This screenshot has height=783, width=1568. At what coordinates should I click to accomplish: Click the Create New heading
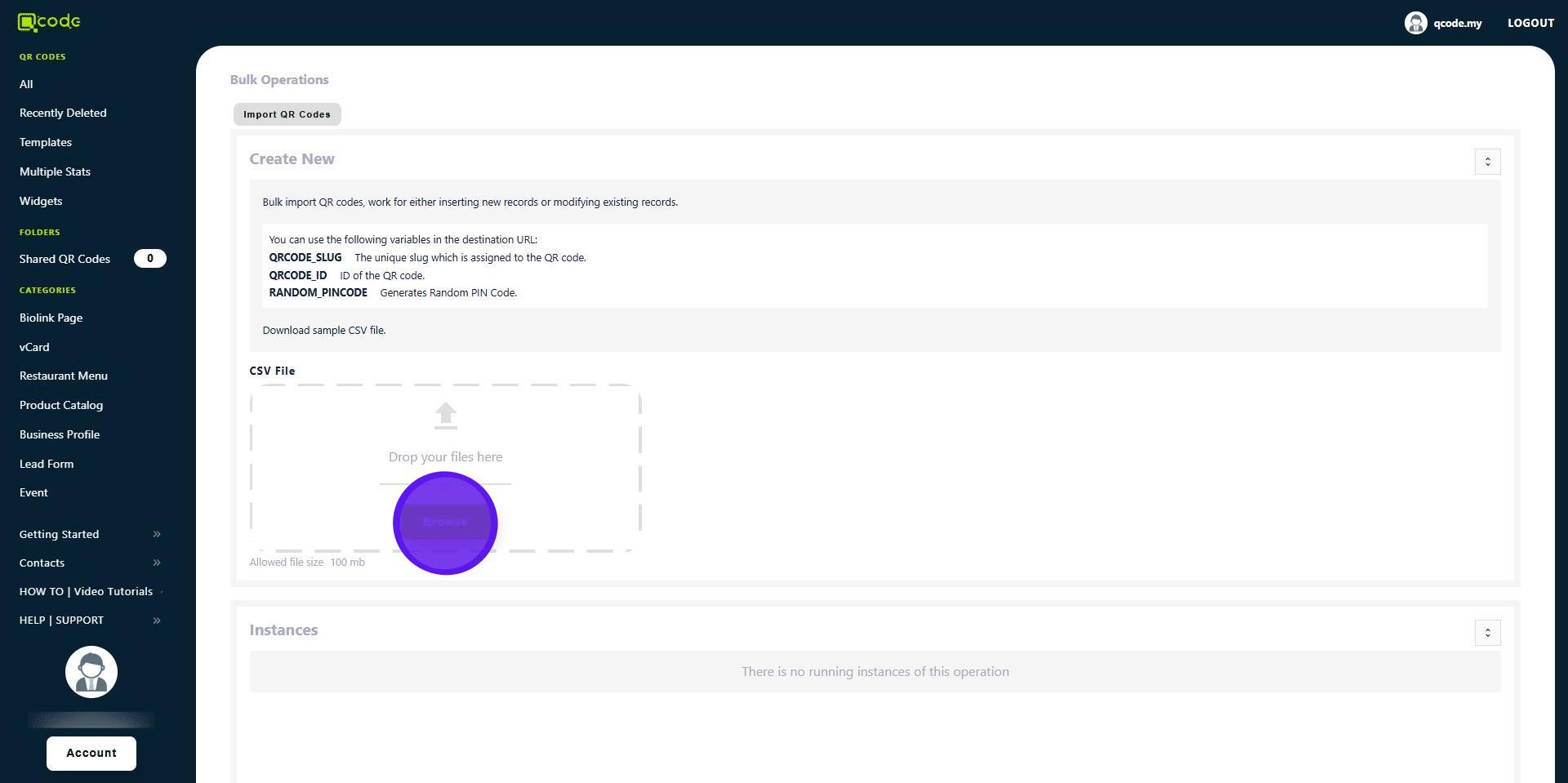pyautogui.click(x=292, y=159)
